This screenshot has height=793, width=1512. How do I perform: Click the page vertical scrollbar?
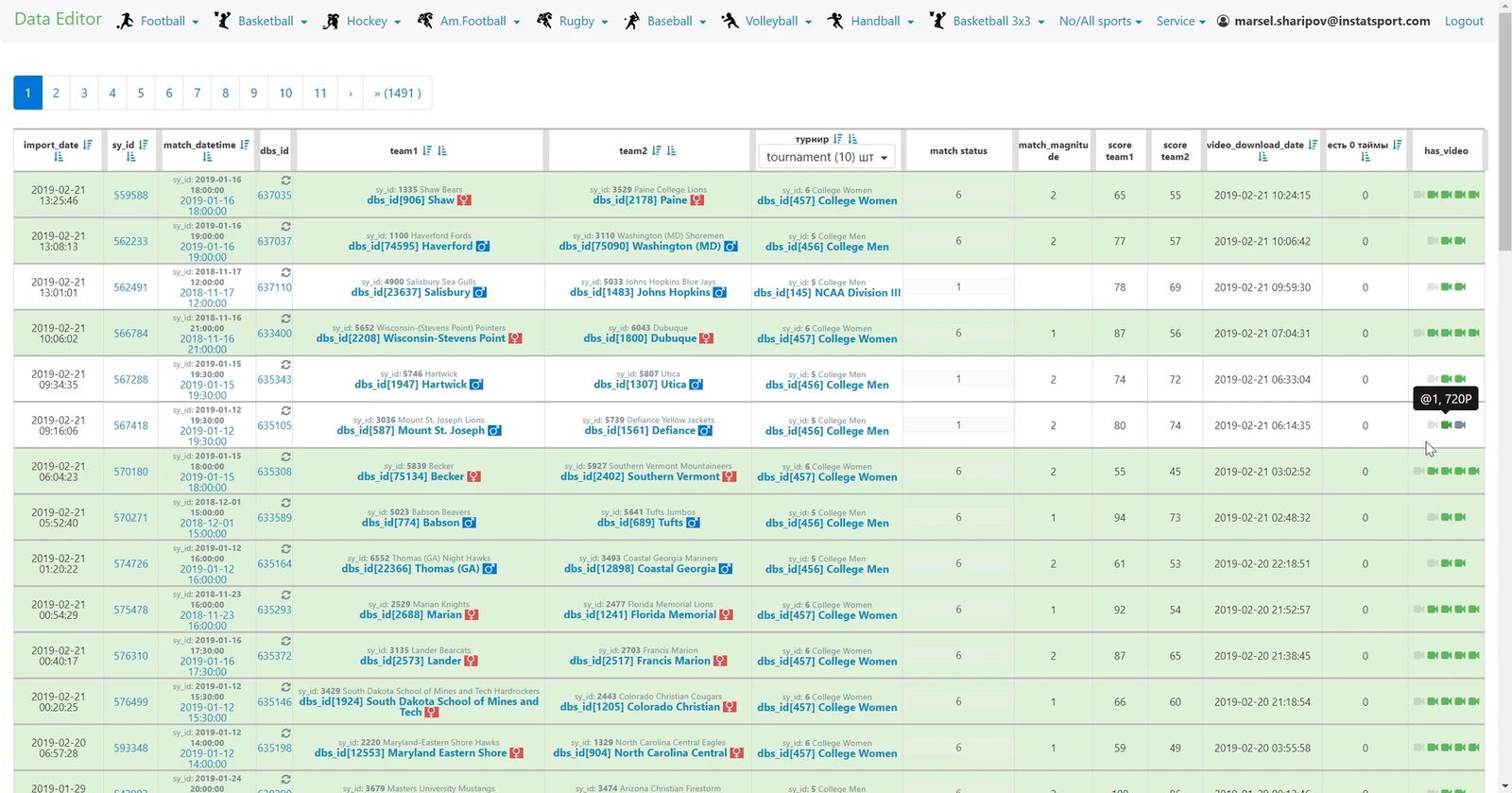(1504, 132)
